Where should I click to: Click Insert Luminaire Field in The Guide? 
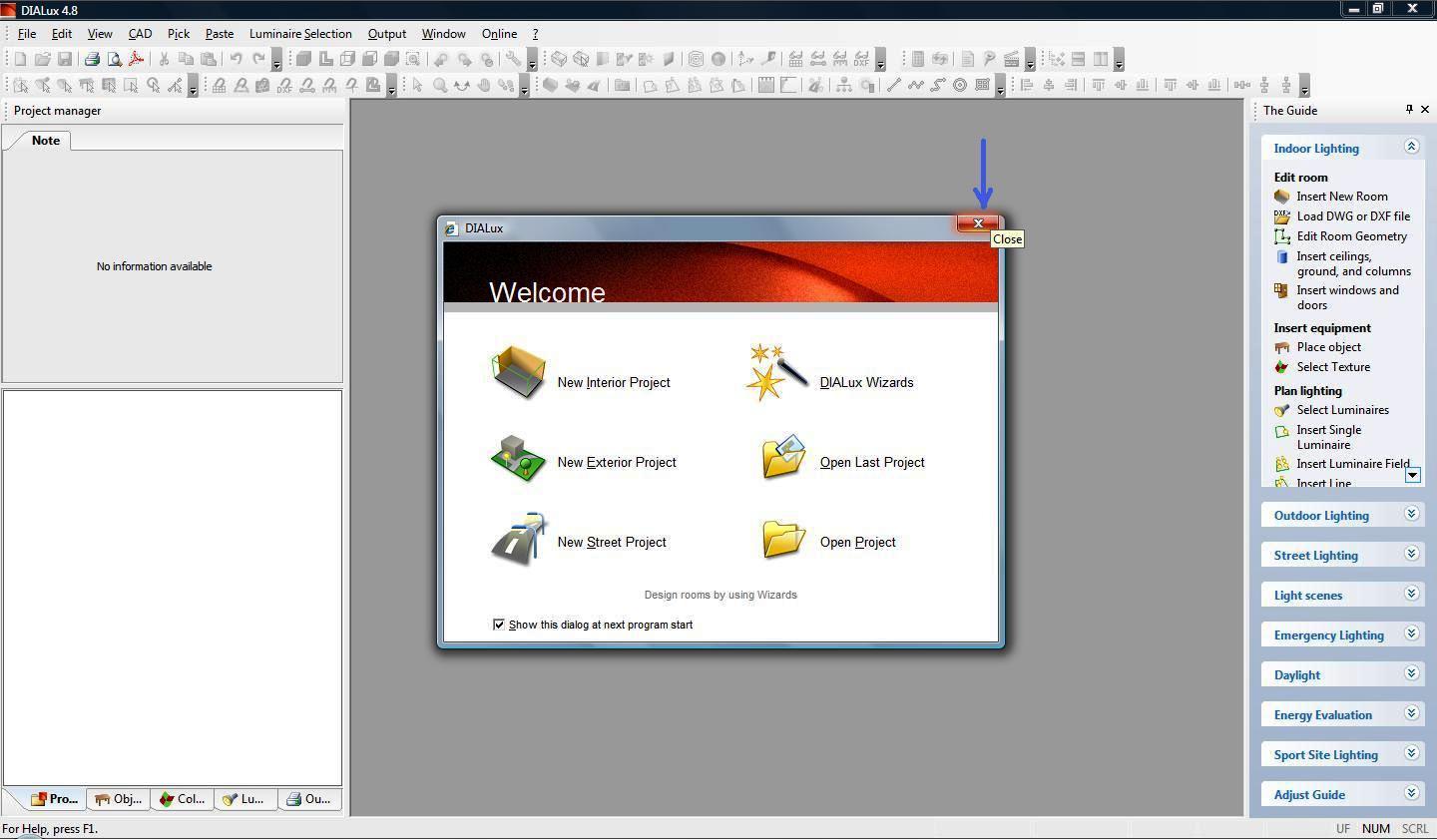[x=1353, y=464]
